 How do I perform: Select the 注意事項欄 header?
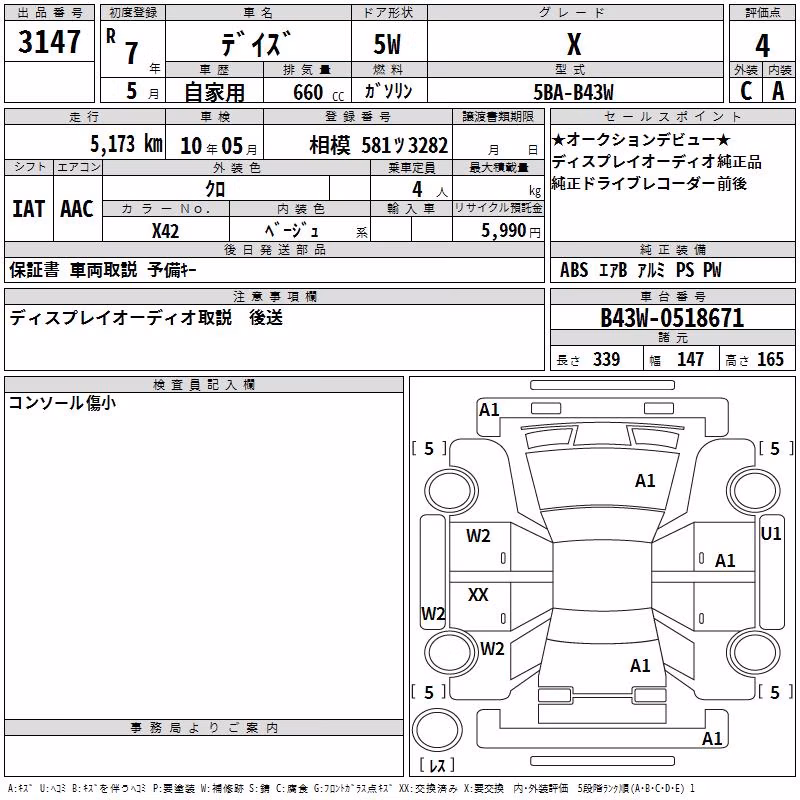pos(274,296)
